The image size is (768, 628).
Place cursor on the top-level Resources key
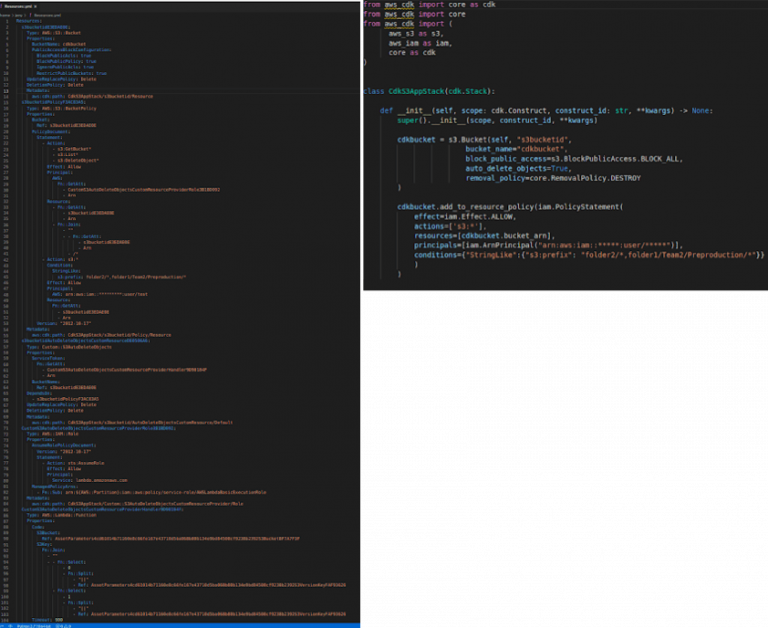coord(29,20)
